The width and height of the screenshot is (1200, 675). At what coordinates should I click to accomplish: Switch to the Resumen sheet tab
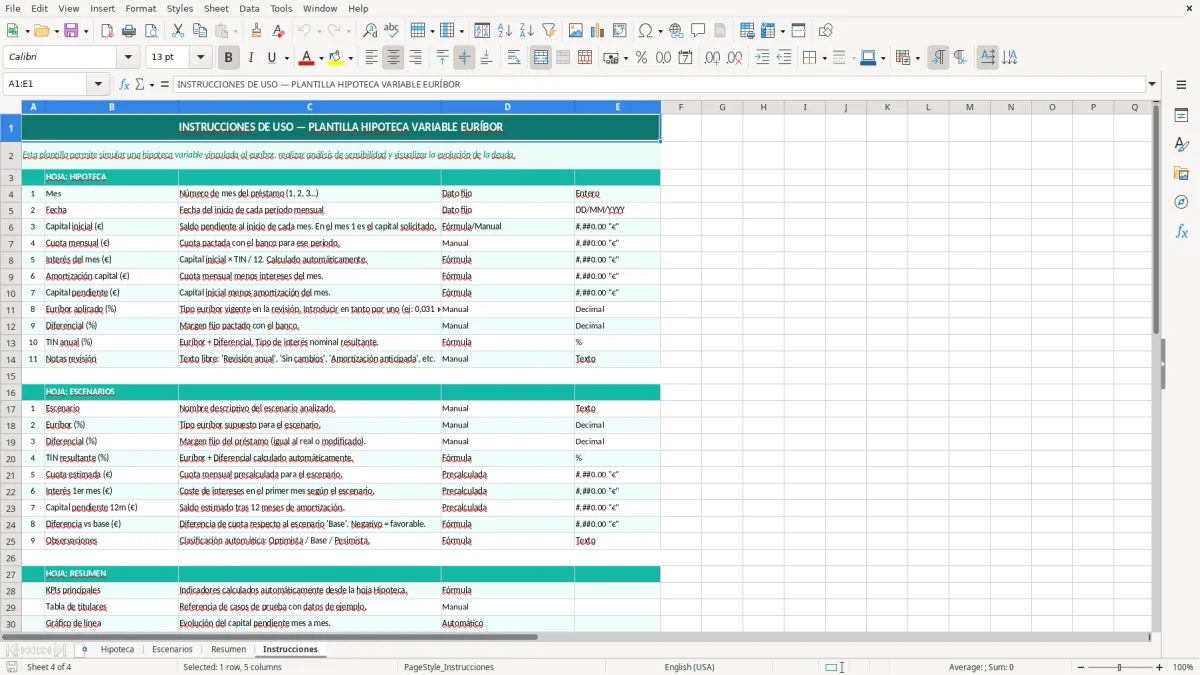pyautogui.click(x=228, y=649)
